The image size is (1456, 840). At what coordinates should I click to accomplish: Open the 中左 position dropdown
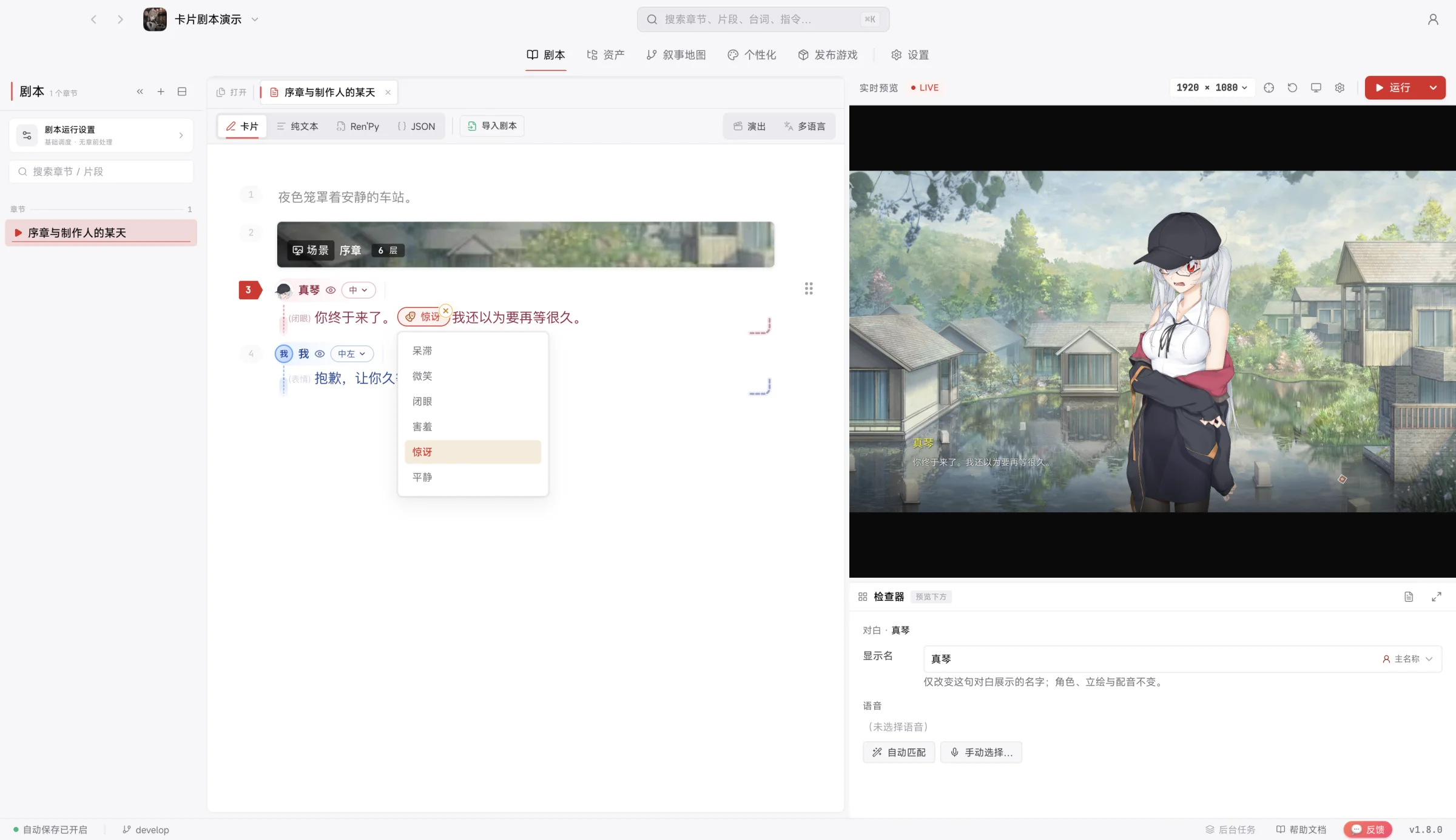[352, 354]
